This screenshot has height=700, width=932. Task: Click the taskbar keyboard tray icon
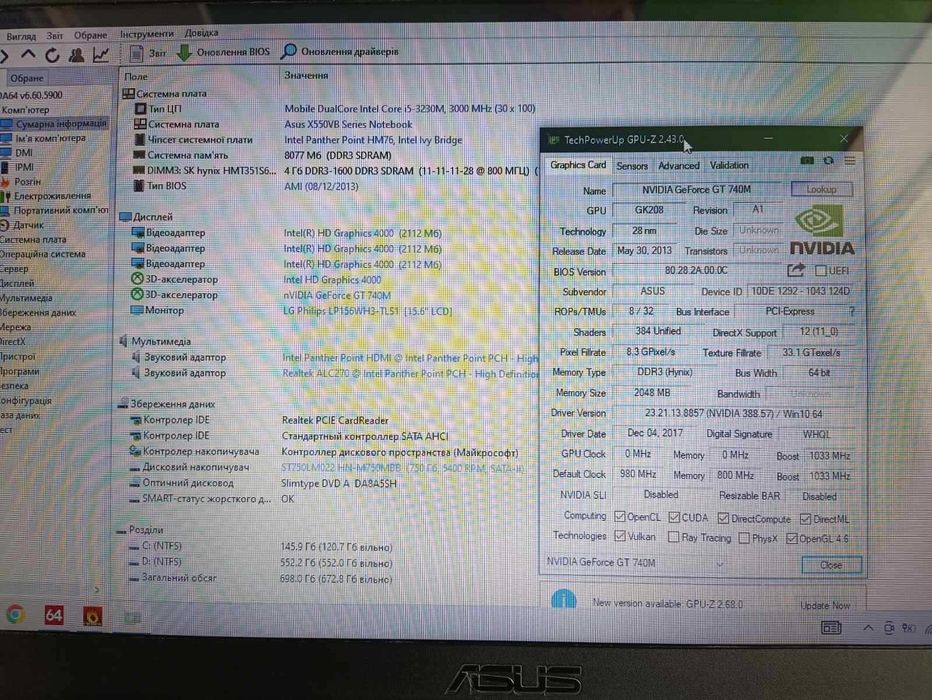coord(830,628)
